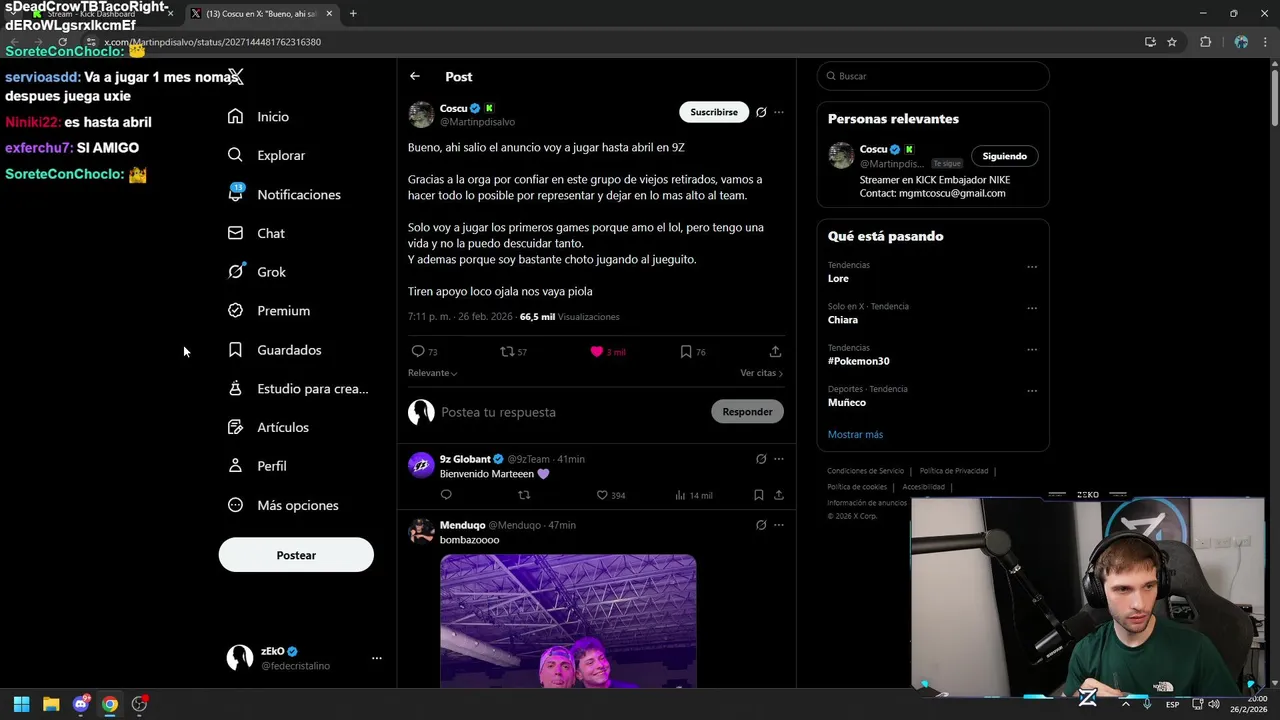Open Menduqo's attached photo
This screenshot has height=720, width=1280.
click(568, 621)
